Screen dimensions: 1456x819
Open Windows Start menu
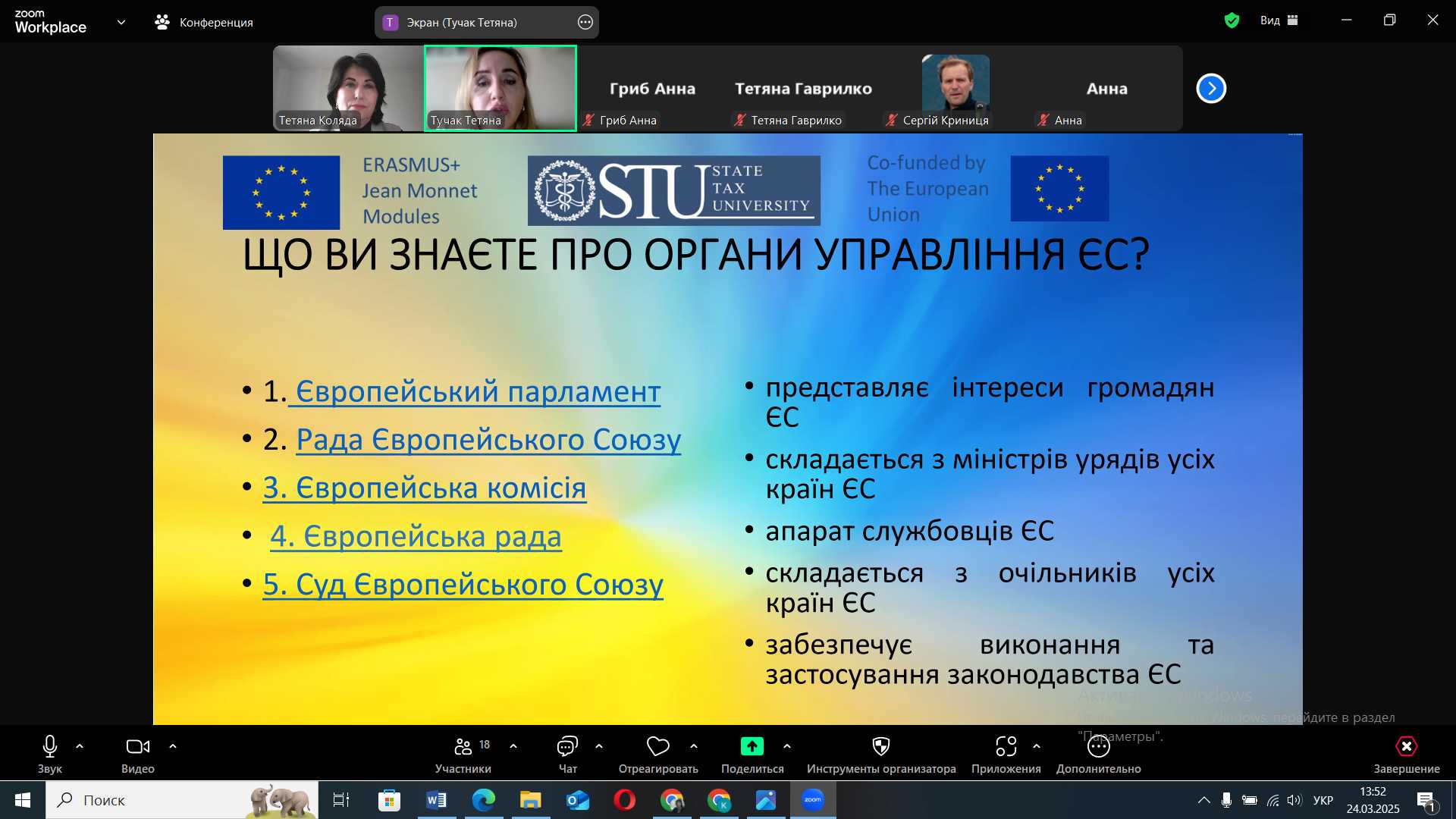point(23,800)
